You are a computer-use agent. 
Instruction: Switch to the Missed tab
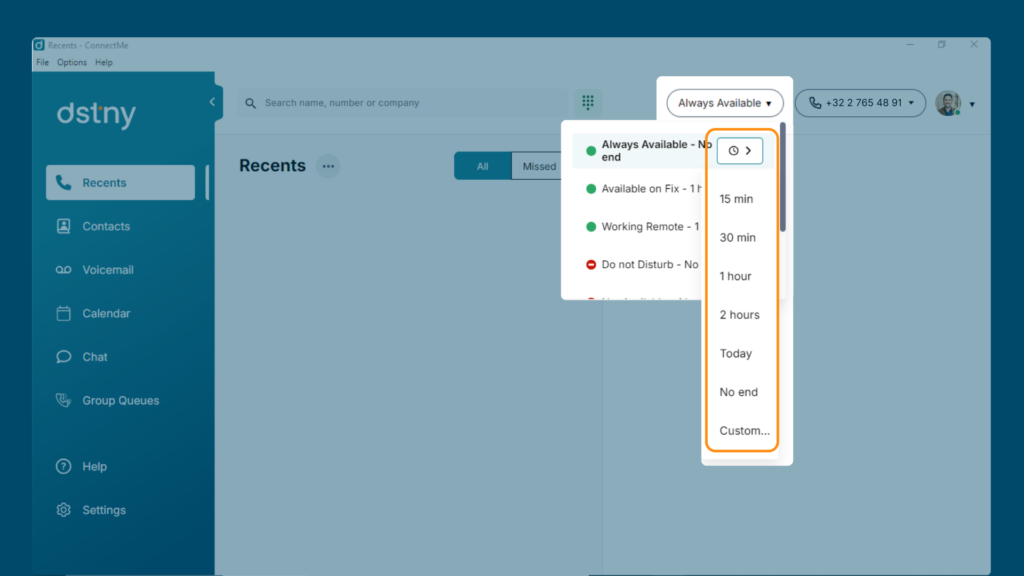click(539, 167)
